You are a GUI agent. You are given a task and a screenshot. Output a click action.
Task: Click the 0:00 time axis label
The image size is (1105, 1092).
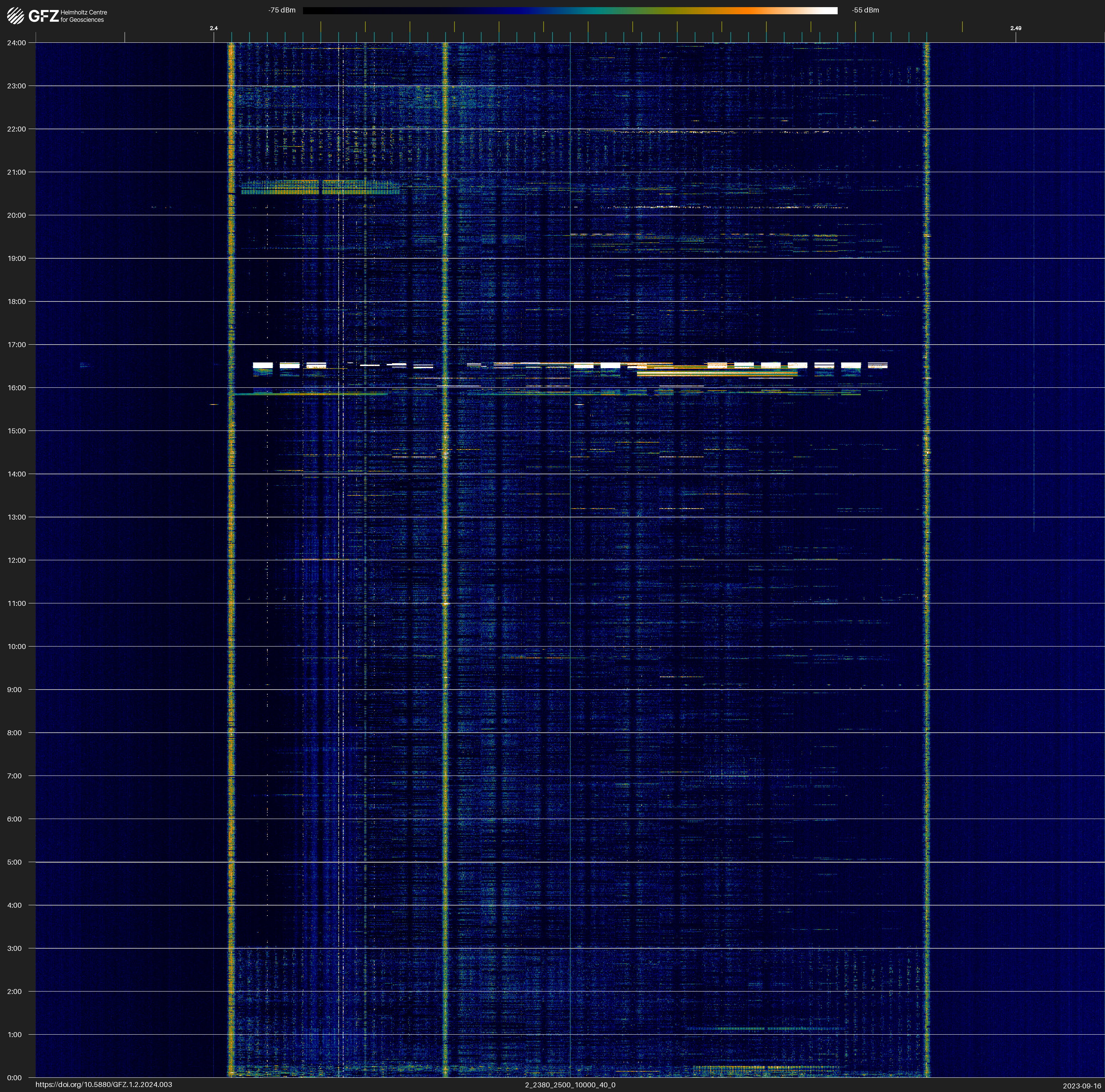coord(14,1078)
